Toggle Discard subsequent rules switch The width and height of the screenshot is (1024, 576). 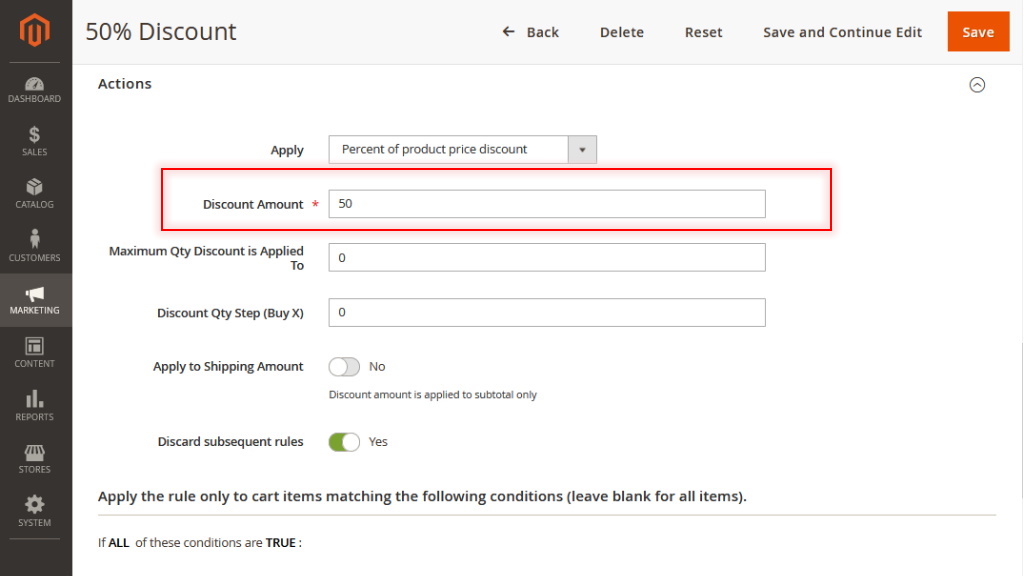click(x=344, y=442)
